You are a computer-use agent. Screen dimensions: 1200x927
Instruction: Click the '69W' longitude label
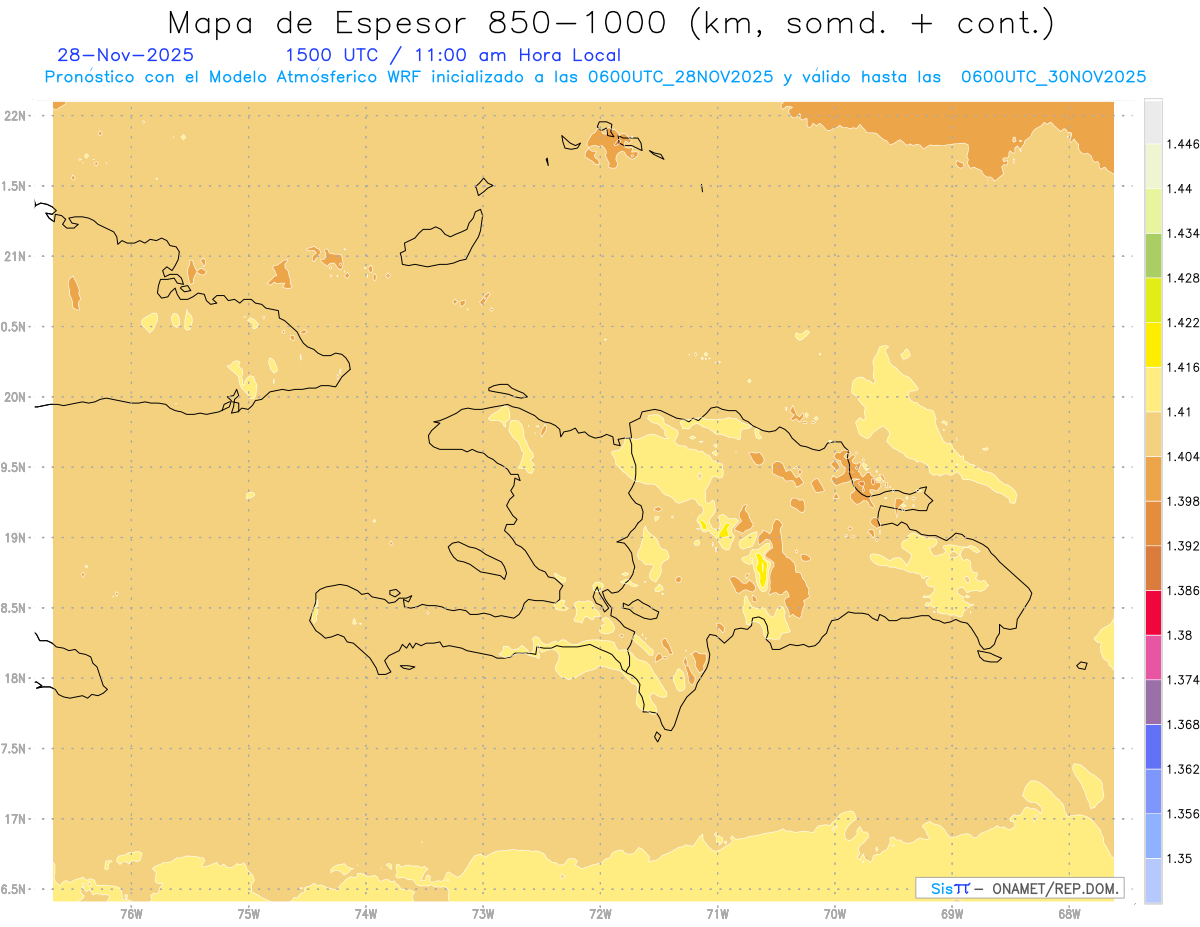[x=952, y=914]
